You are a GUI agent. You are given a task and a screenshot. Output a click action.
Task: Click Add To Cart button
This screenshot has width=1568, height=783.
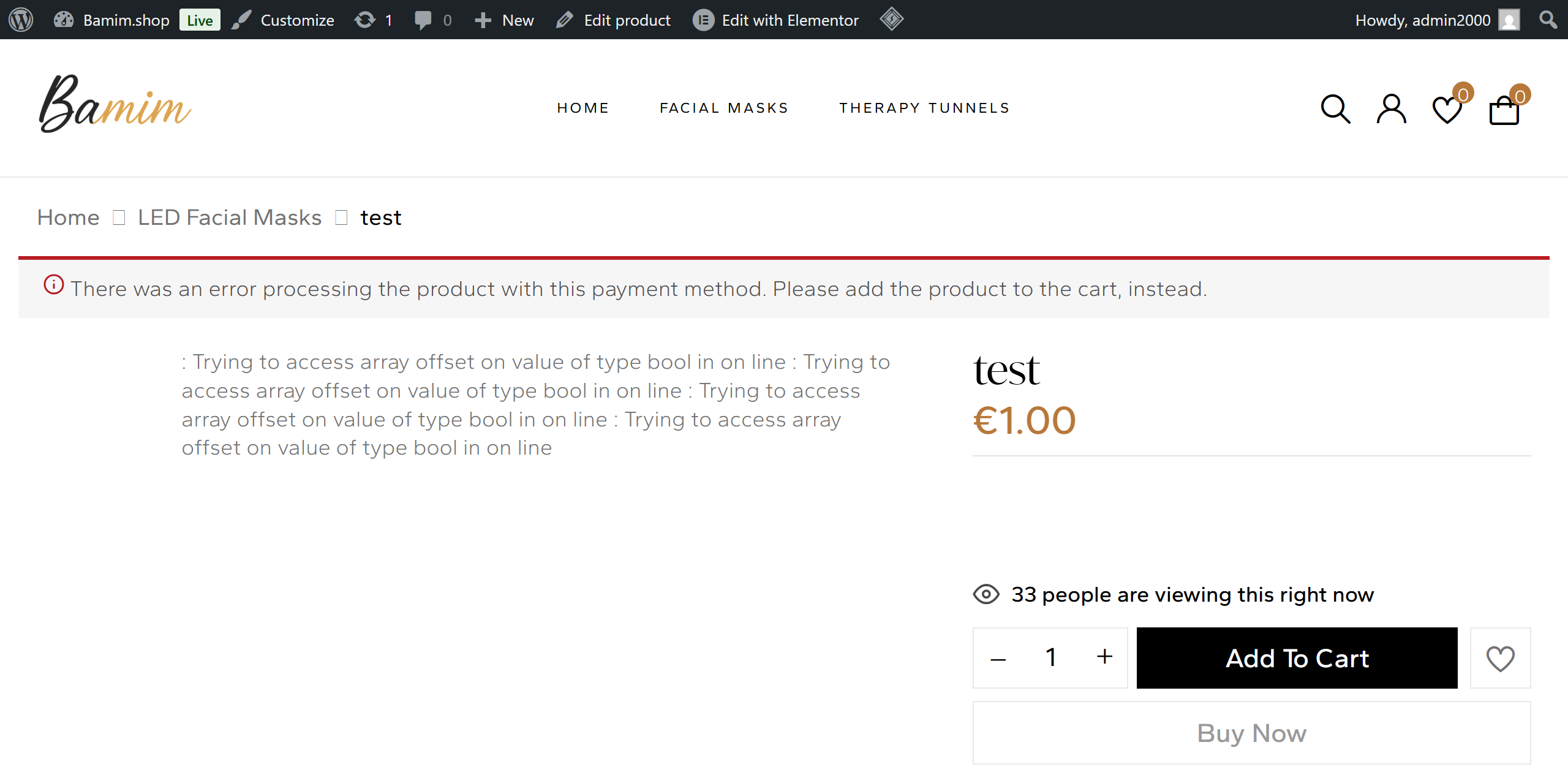tap(1297, 658)
